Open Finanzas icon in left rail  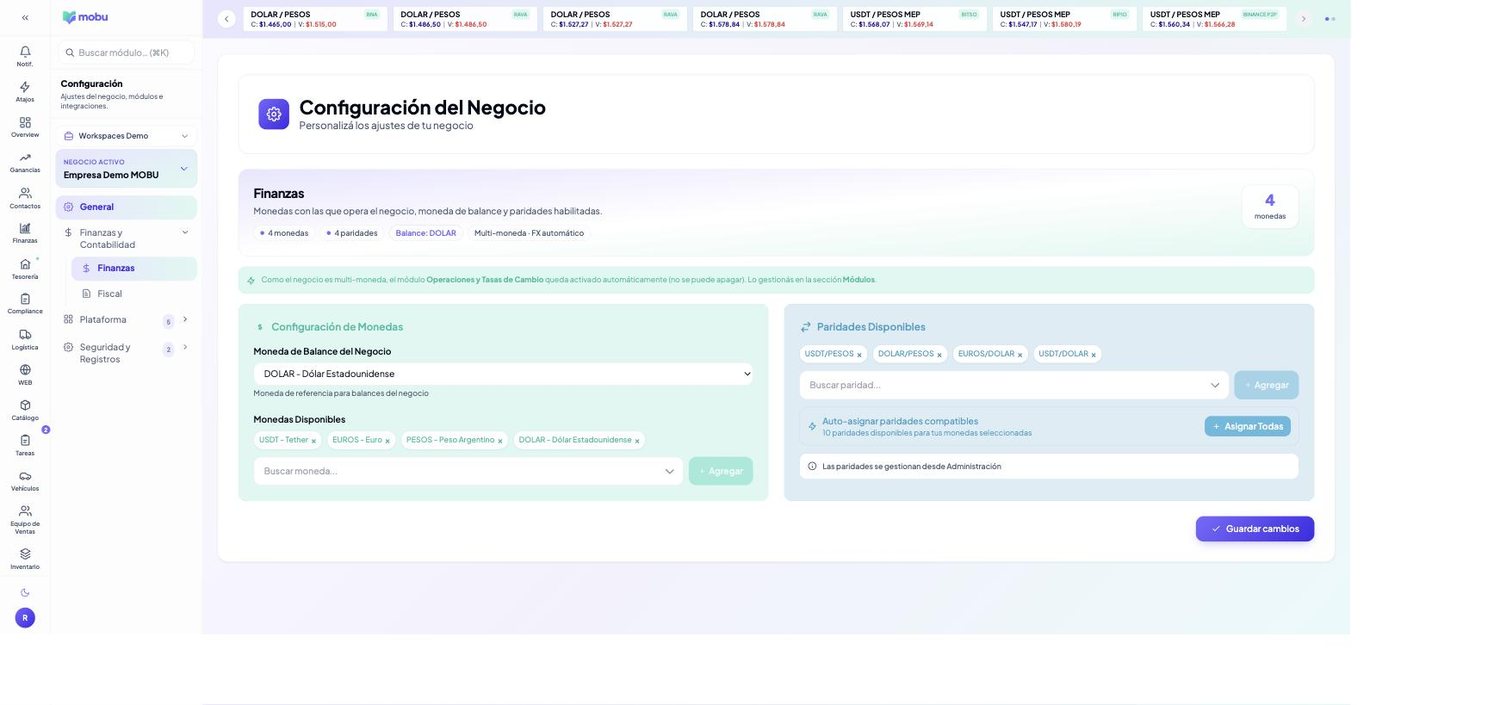pos(25,233)
